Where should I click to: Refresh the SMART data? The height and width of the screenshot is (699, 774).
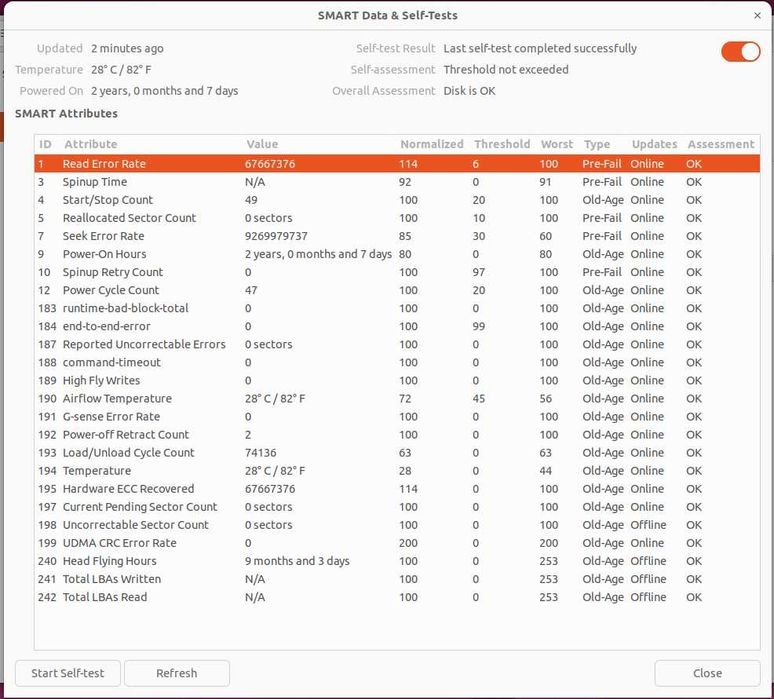click(x=177, y=673)
